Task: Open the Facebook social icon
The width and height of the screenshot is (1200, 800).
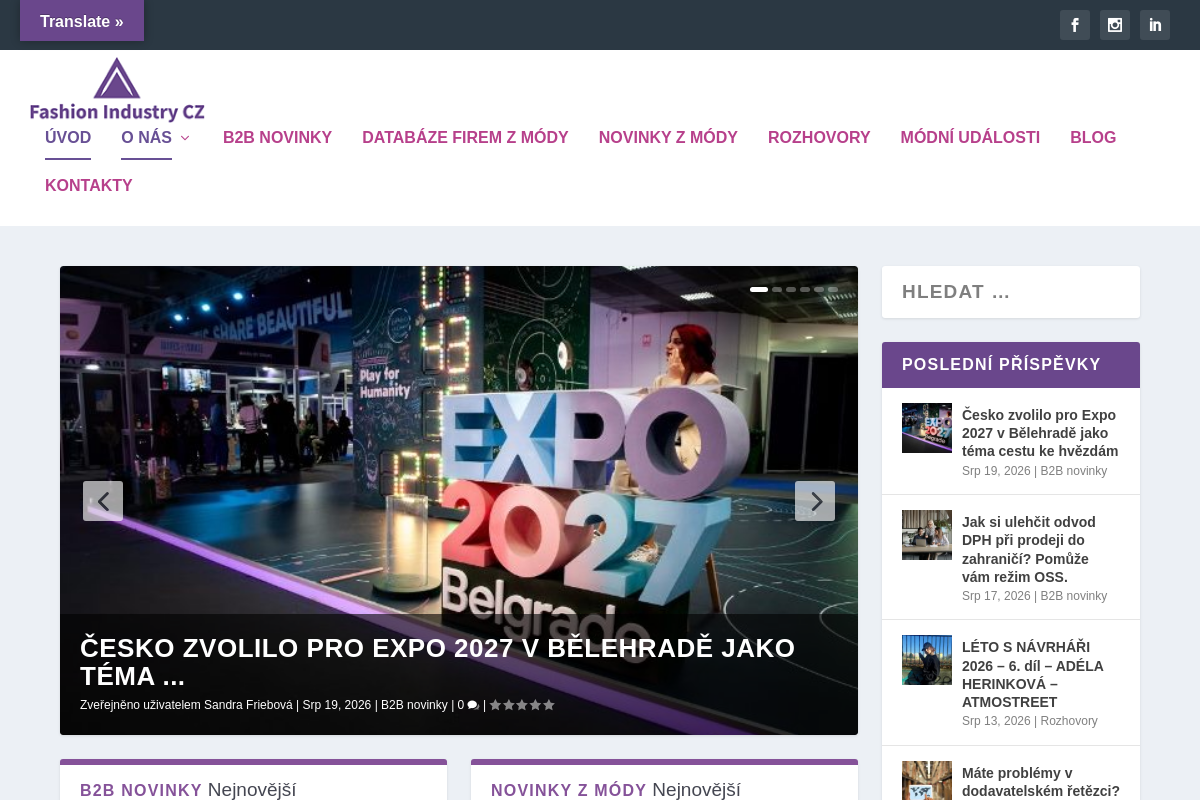Action: click(1075, 25)
